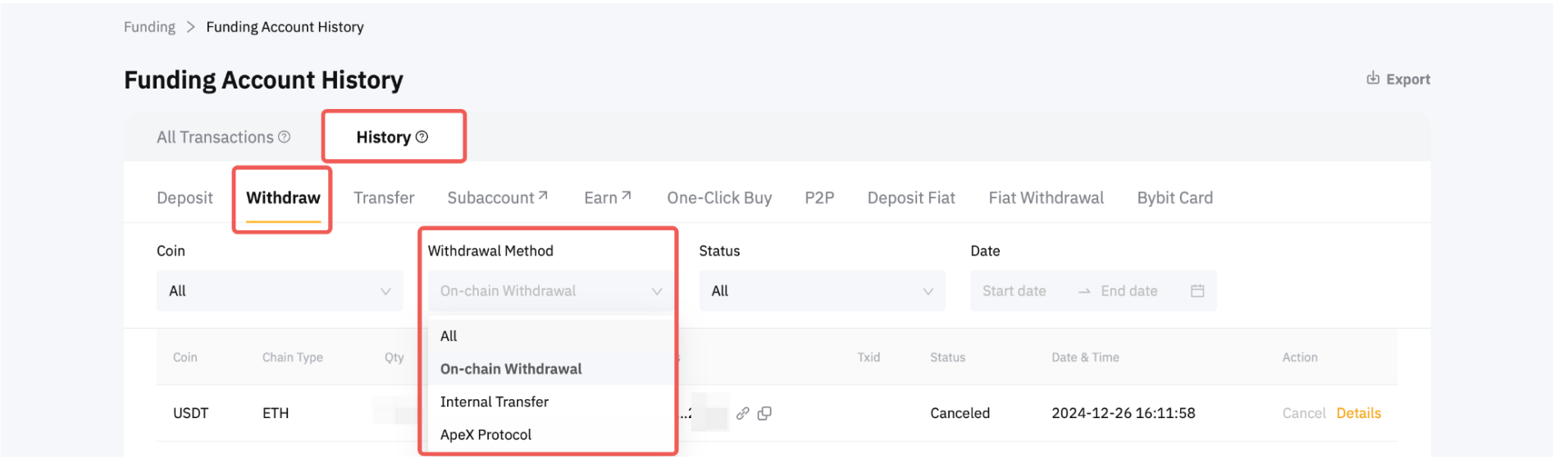Switch to the Deposit tab
Viewport: 1568px width, 464px height.
click(x=185, y=198)
